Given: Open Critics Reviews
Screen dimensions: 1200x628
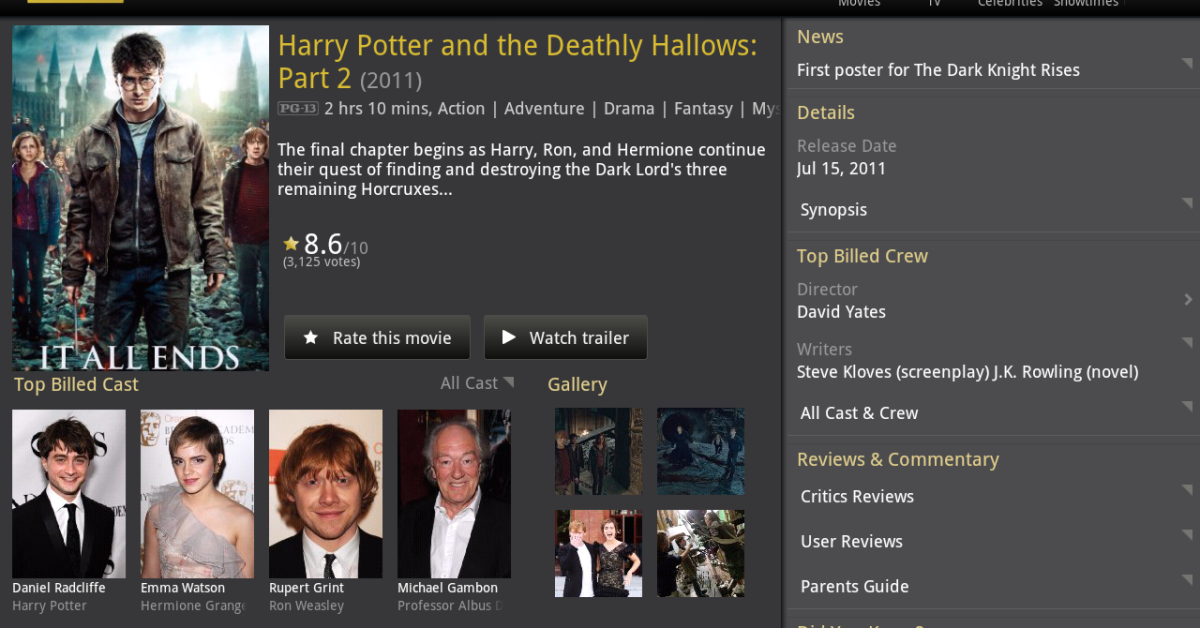Looking at the screenshot, I should click(857, 496).
